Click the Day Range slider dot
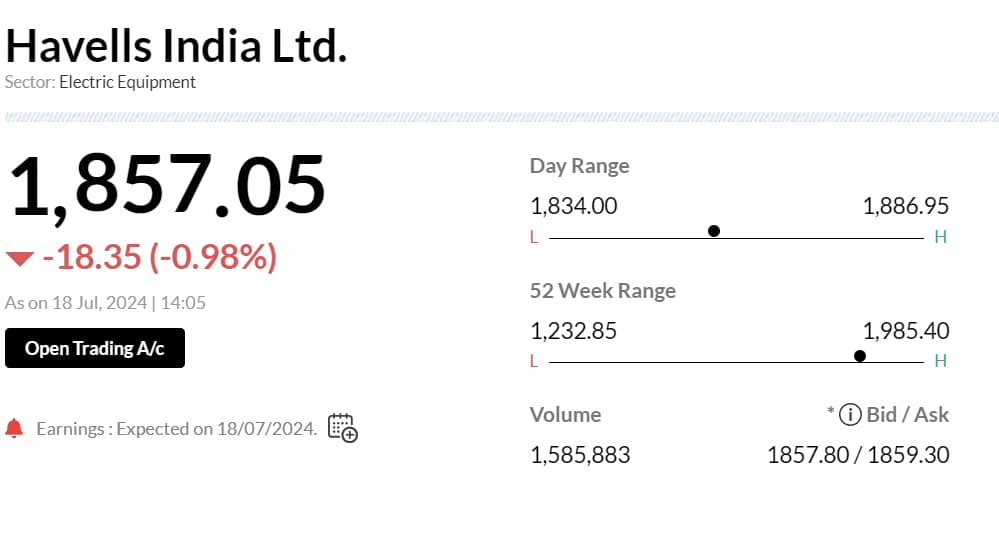Screen dimensions: 999x535 (x=714, y=231)
